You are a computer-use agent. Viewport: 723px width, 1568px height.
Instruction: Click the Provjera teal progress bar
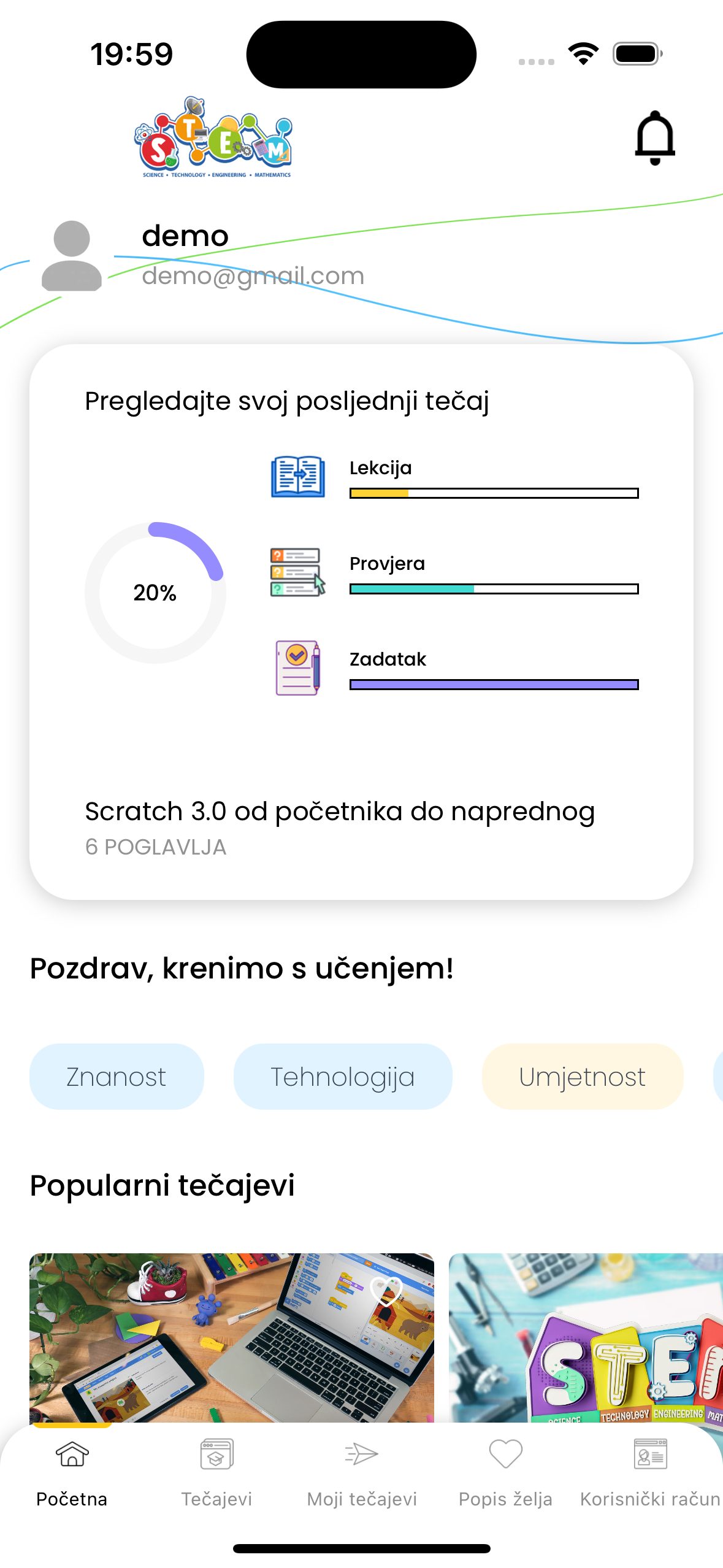[x=494, y=589]
